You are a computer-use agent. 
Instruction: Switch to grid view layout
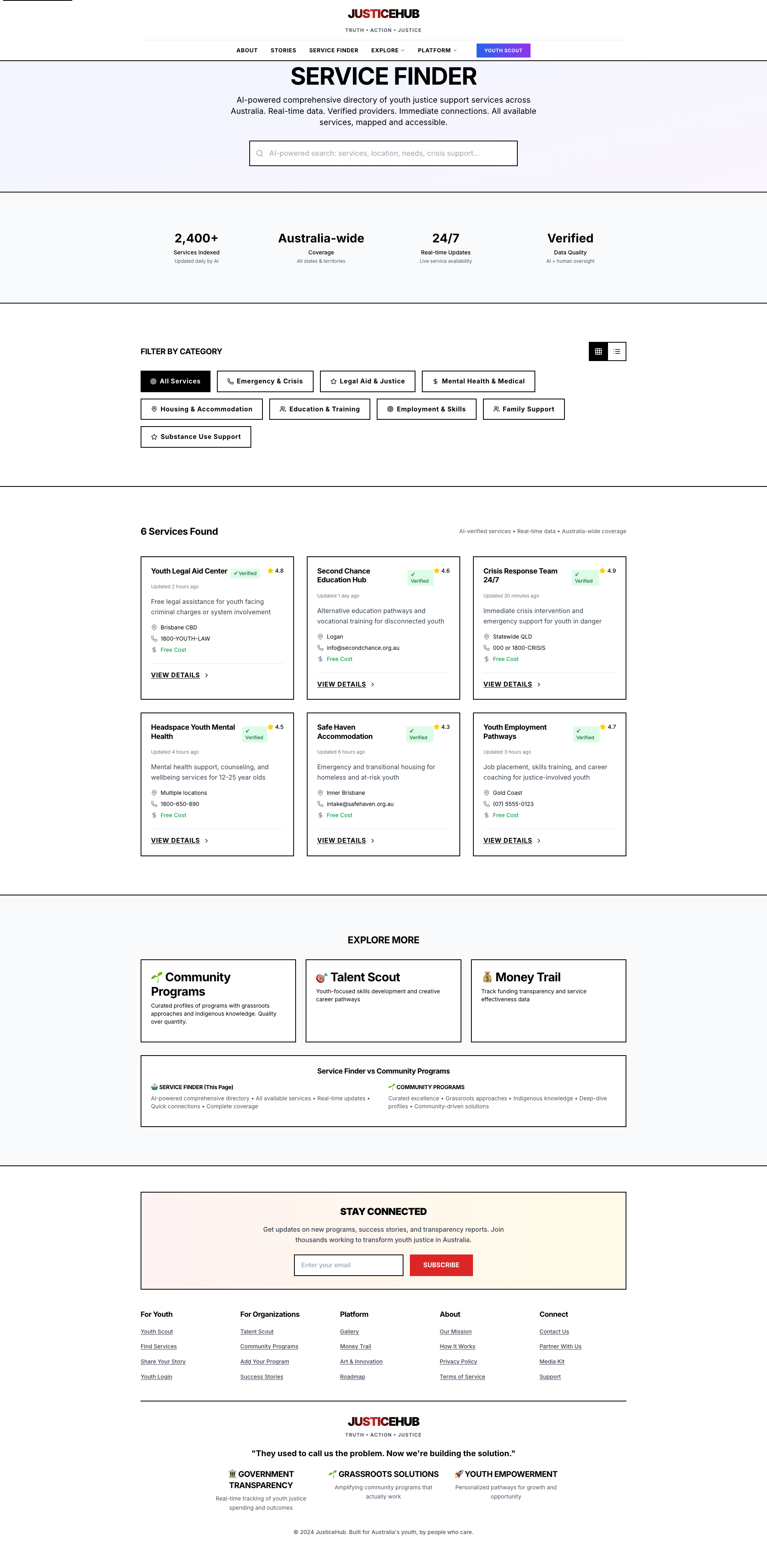[x=598, y=351]
